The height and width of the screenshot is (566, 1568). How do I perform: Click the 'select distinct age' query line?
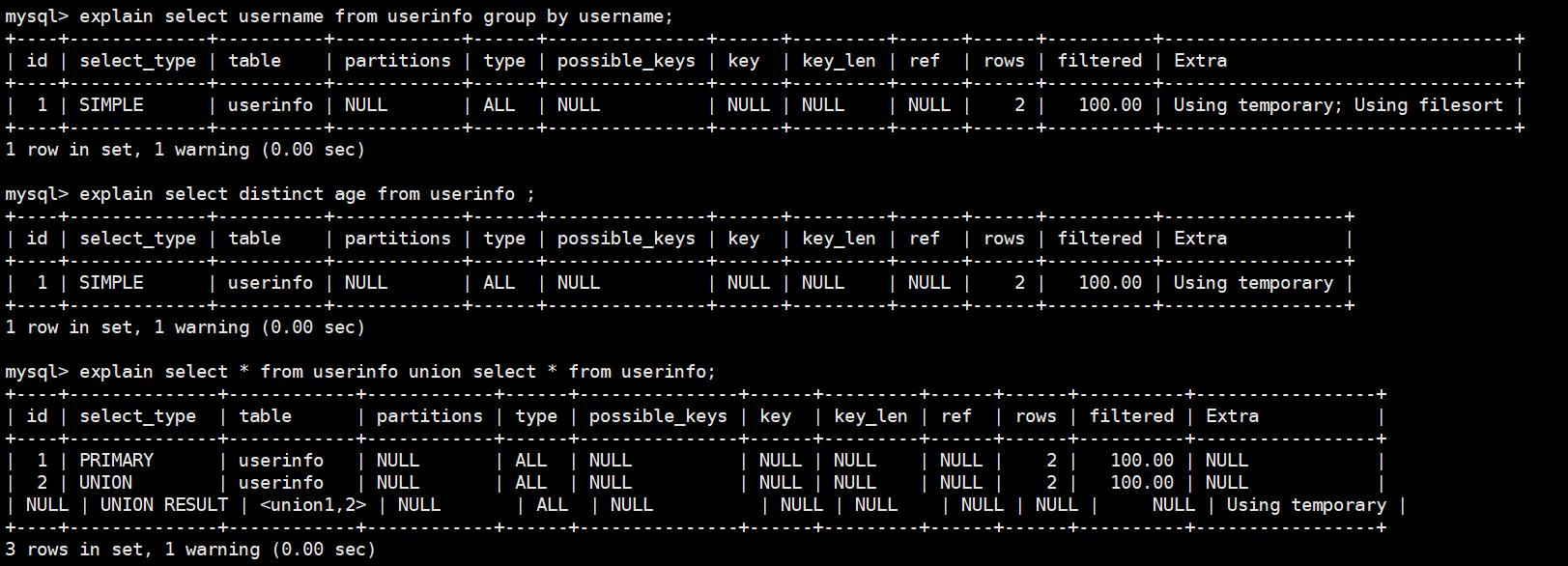pos(307,194)
